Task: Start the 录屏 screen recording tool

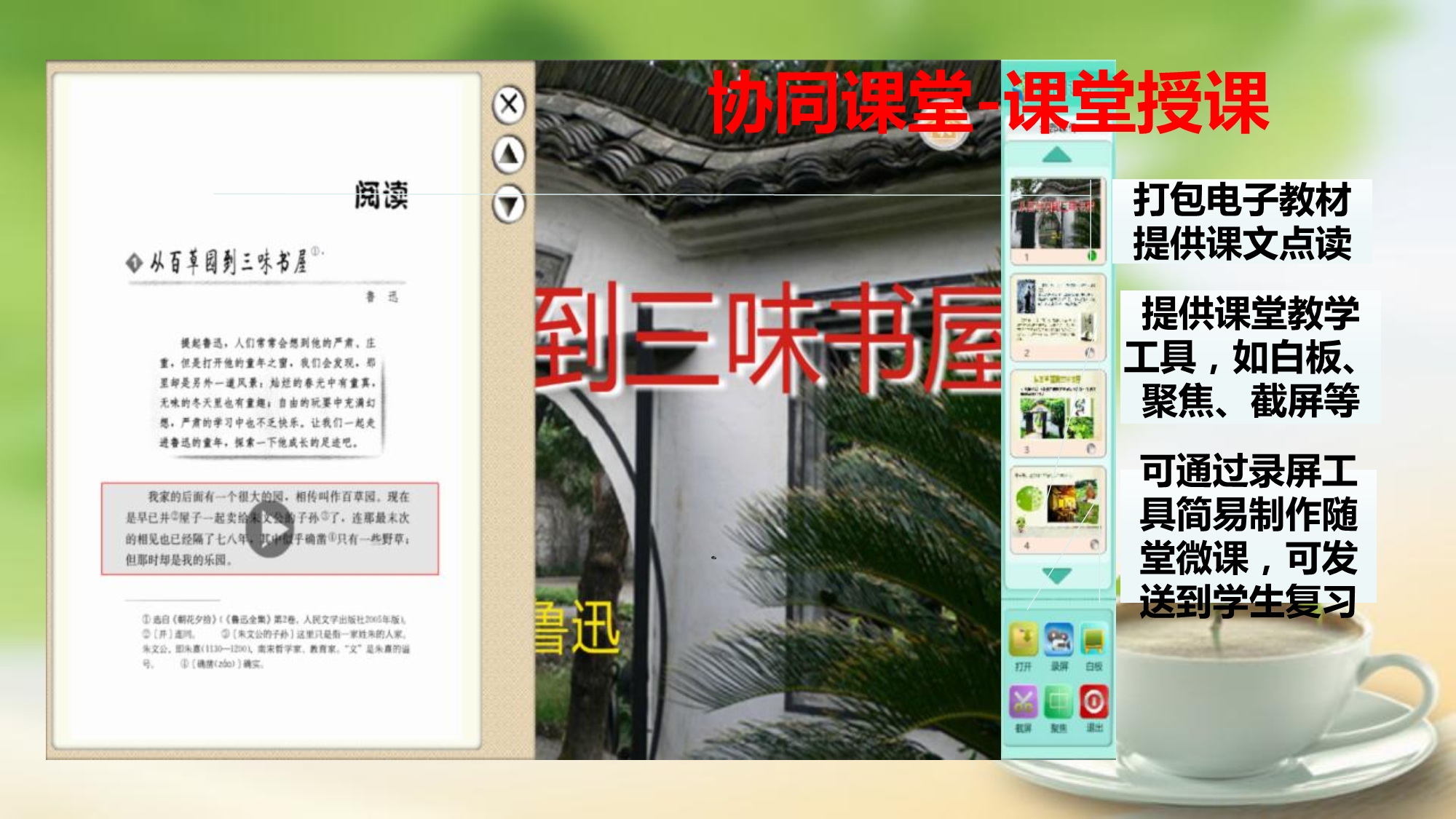Action: [x=1059, y=641]
